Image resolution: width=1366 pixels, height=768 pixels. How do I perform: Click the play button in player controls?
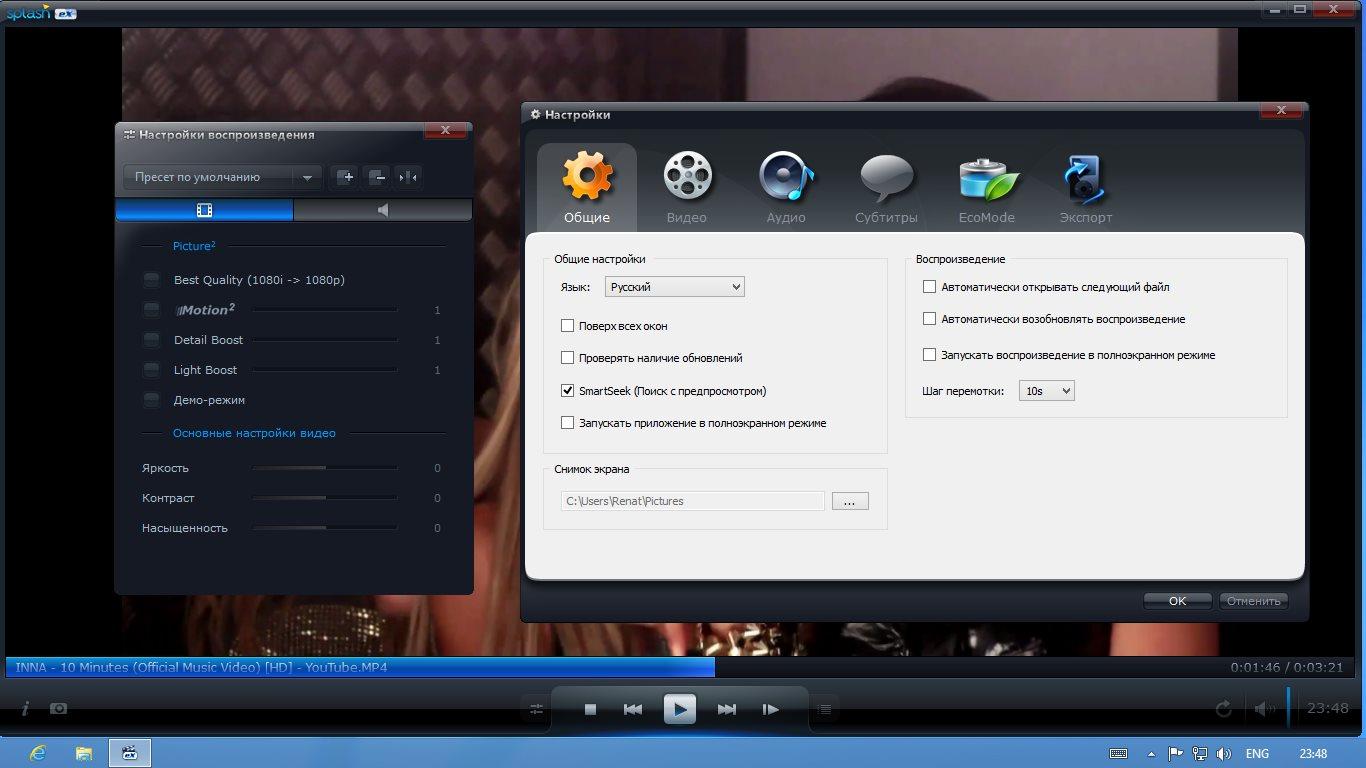click(x=680, y=709)
